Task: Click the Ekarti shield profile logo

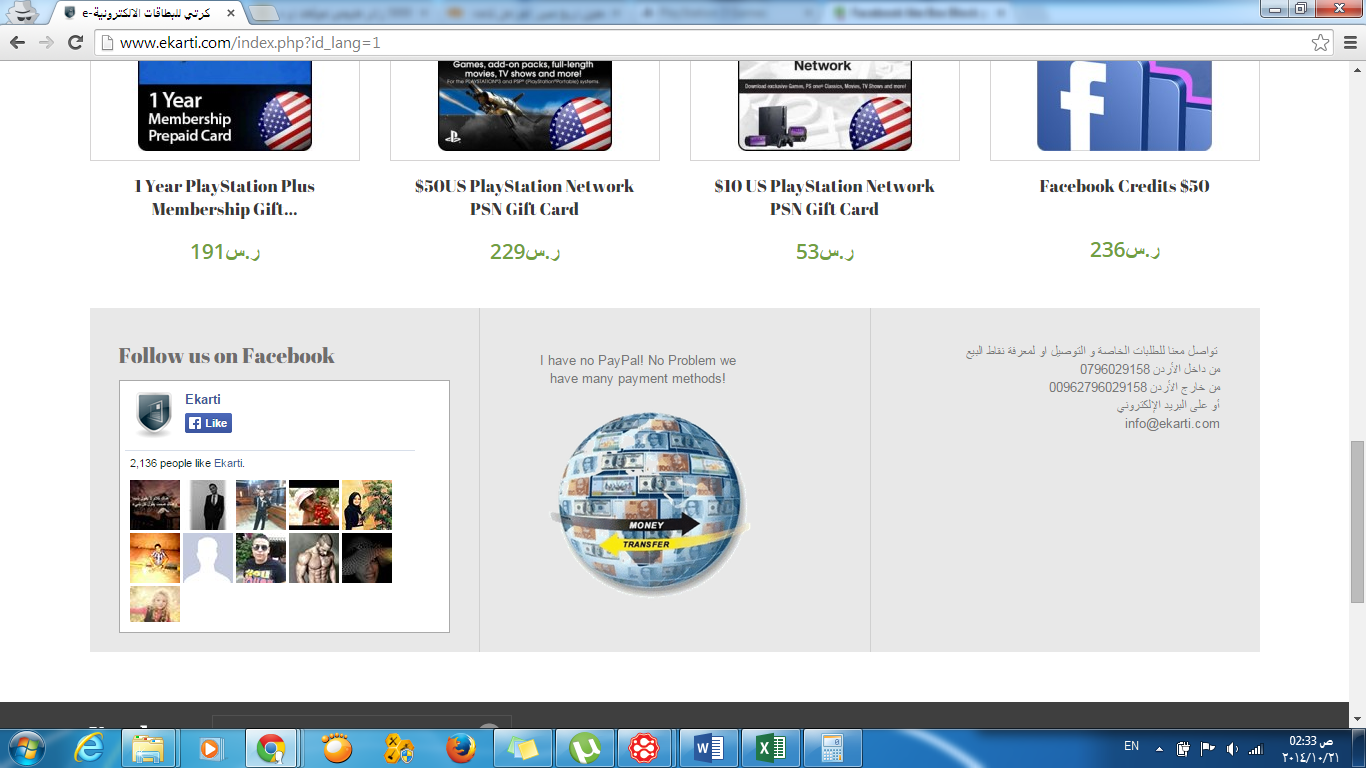Action: [154, 414]
